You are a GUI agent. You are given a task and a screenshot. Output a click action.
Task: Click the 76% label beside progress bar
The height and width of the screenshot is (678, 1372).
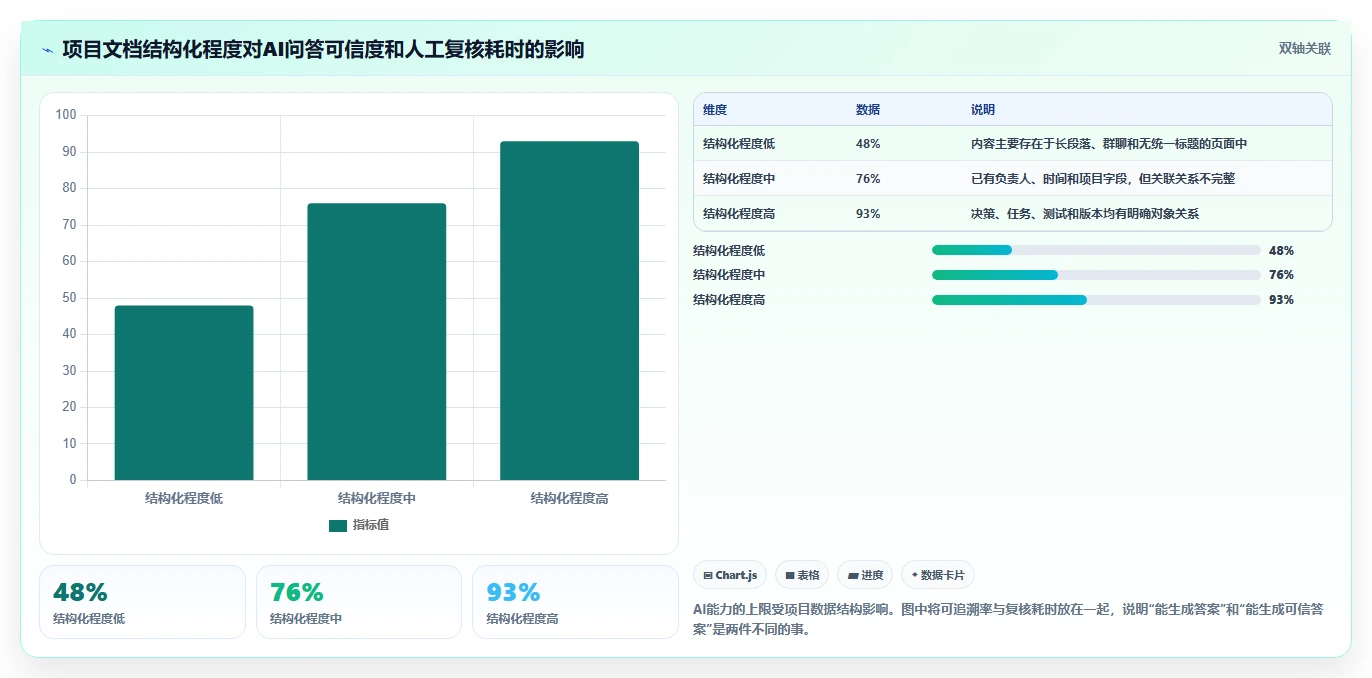(1281, 275)
